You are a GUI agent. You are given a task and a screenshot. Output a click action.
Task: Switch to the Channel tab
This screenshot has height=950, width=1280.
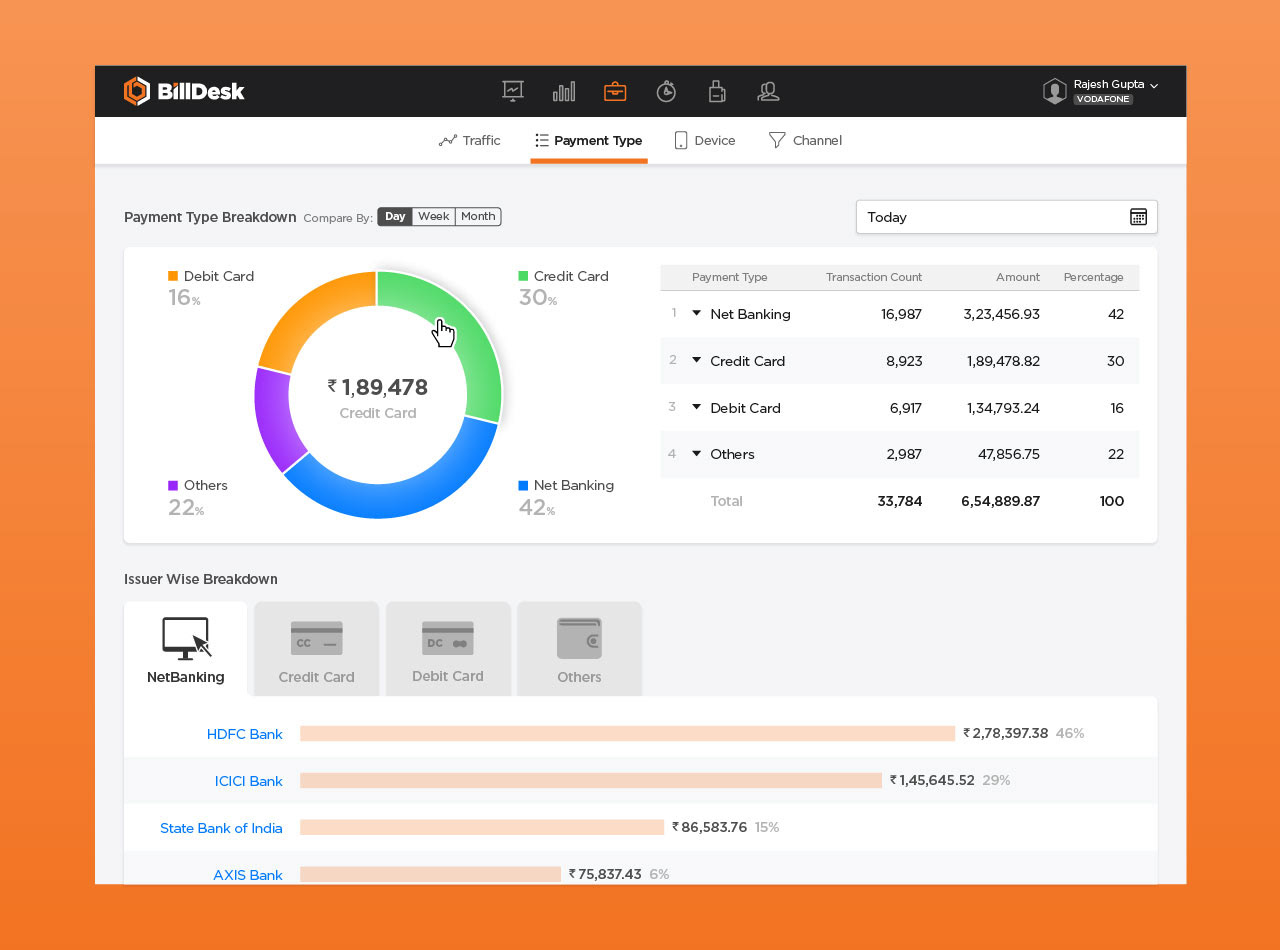coord(805,141)
